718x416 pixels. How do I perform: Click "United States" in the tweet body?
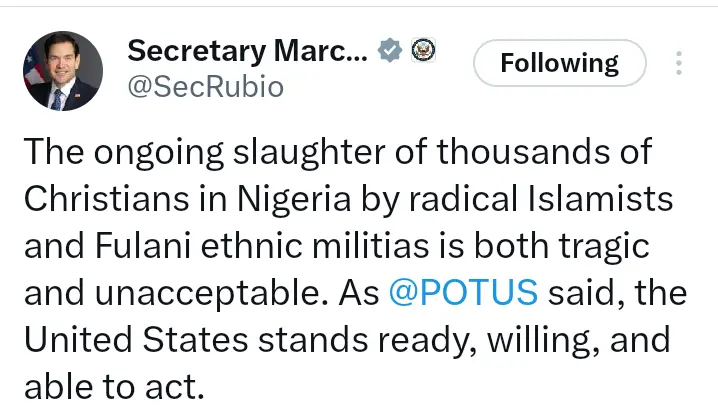(134, 340)
